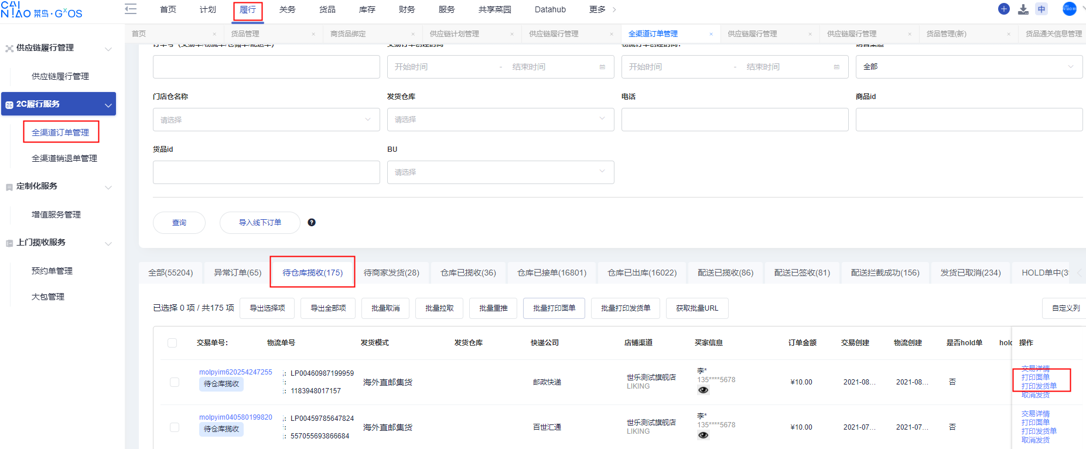Open the 履行 top menu
The image size is (1086, 449).
247,9
